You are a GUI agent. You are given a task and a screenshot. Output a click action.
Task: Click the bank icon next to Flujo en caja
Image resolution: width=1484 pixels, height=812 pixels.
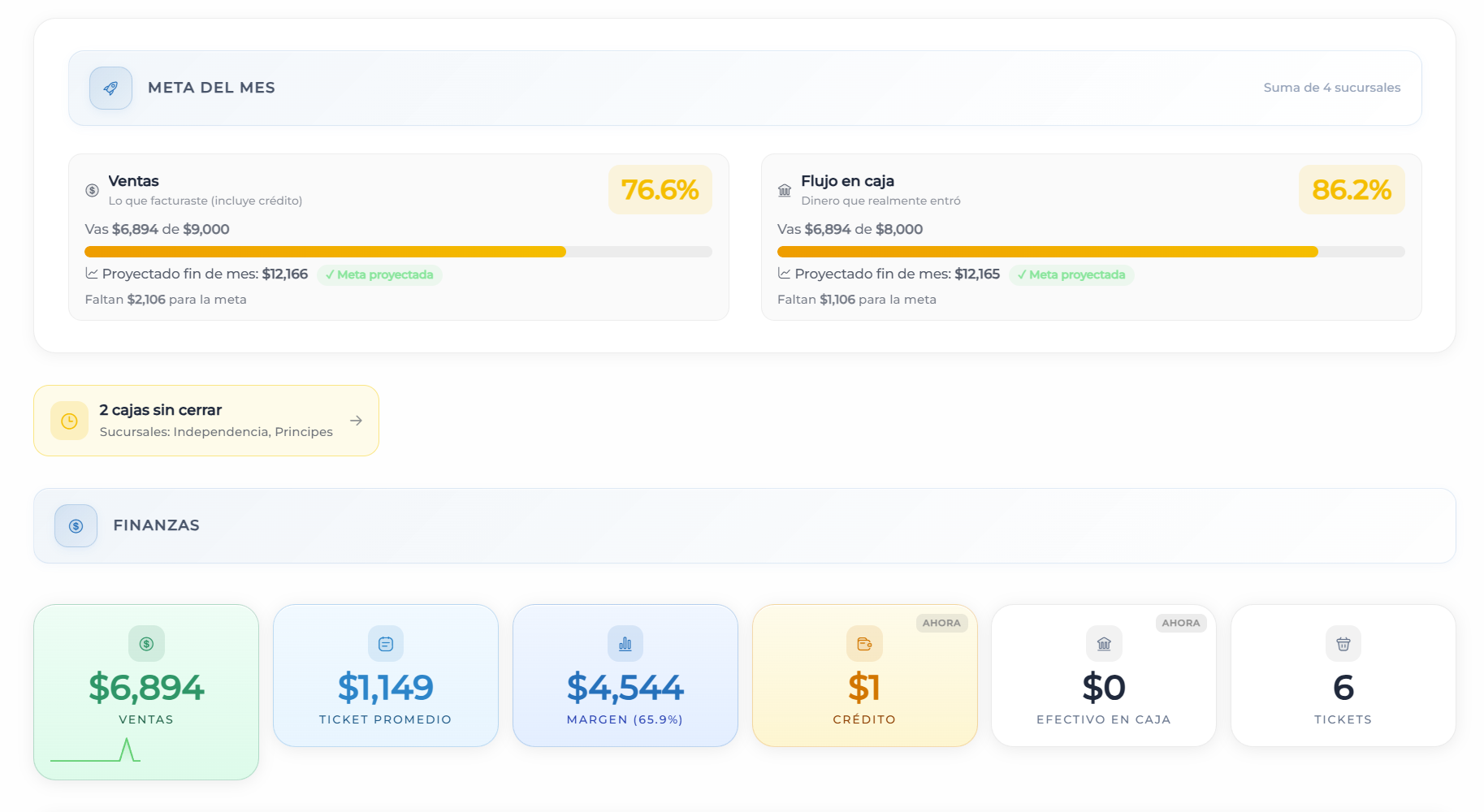[x=785, y=191]
